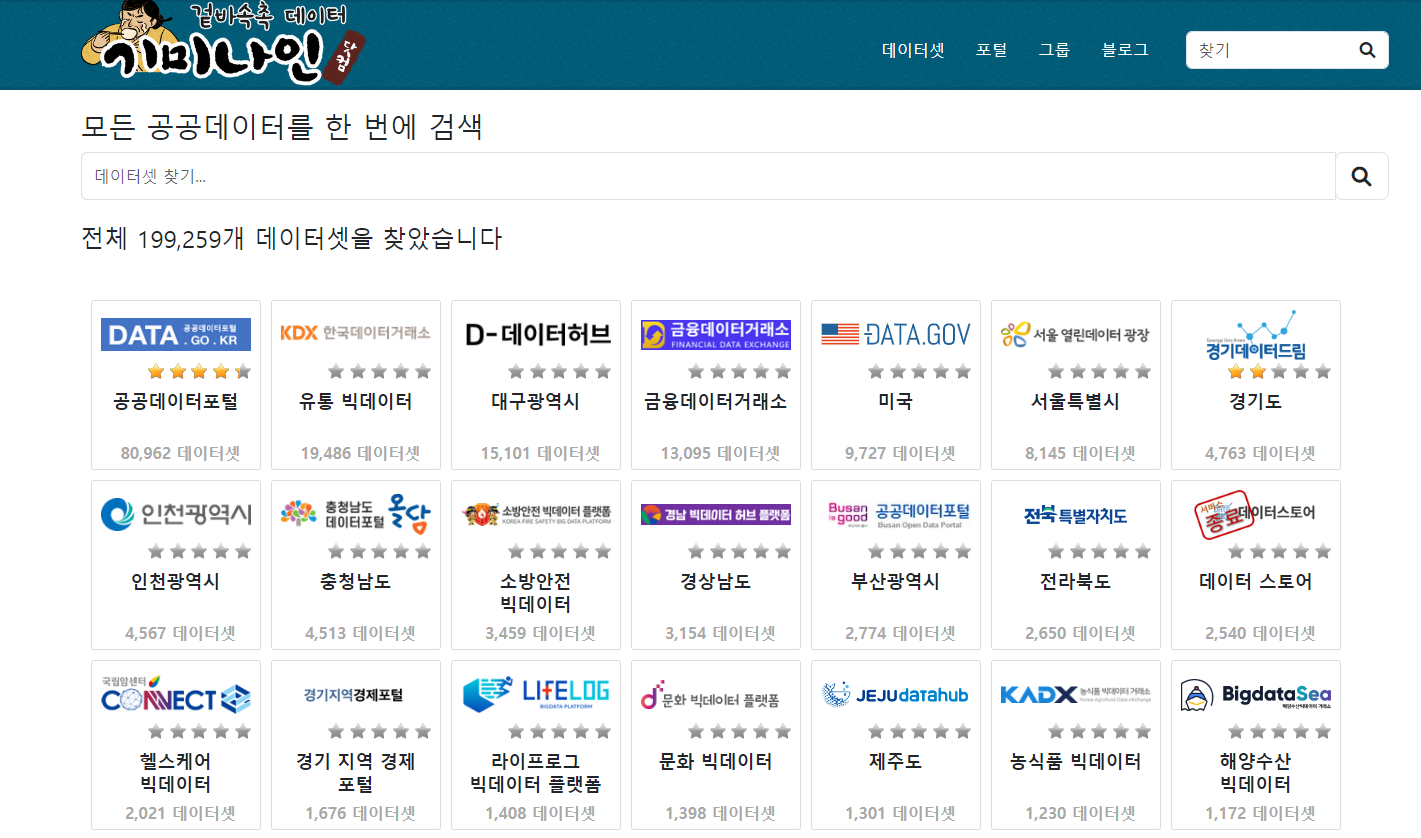Click the 3,154 데이터셋 count
This screenshot has width=1421, height=838.
tap(721, 633)
